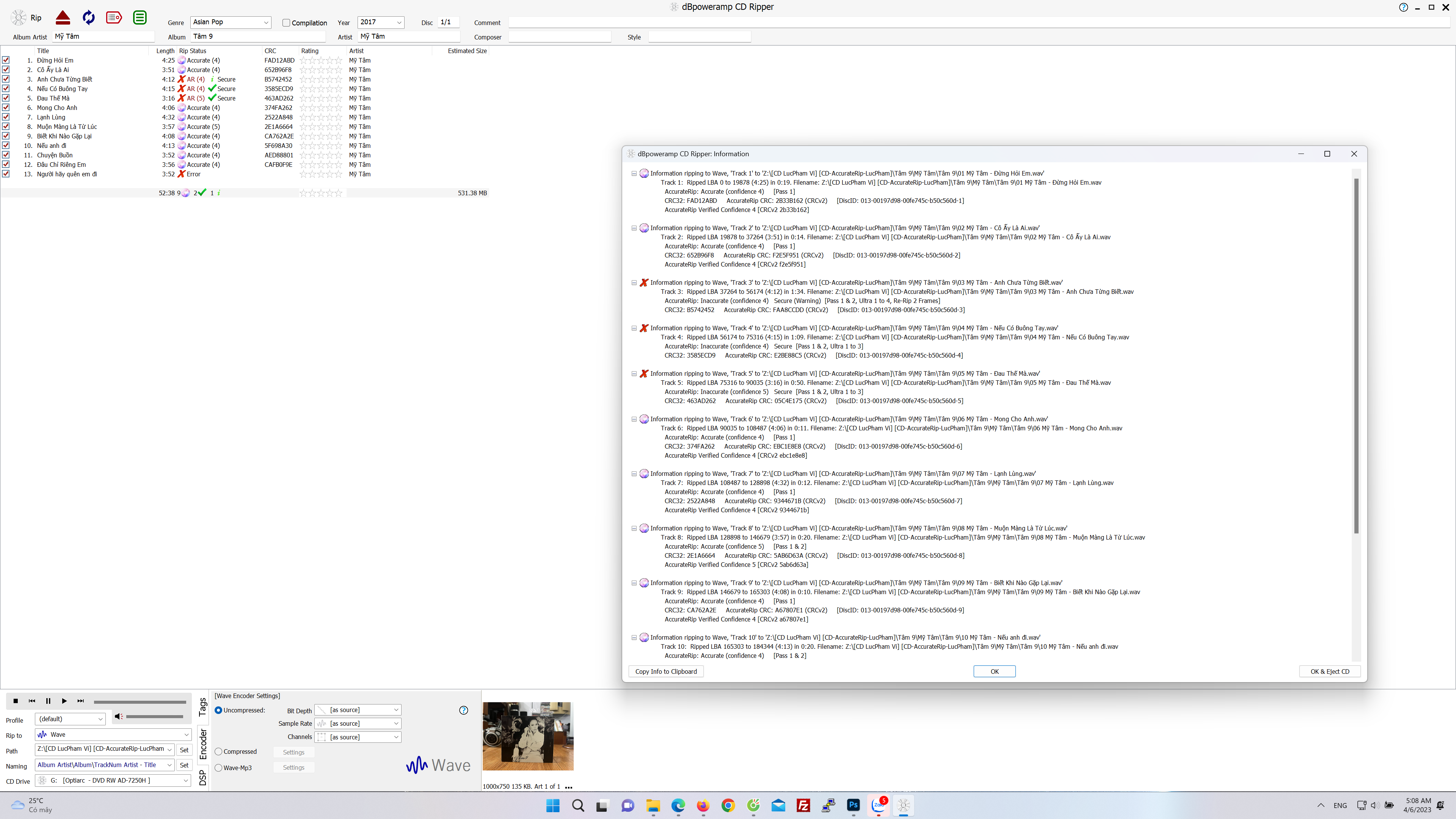Viewport: 1456px width, 819px height.
Task: Mute audio with the speaker icon
Action: coord(118,716)
